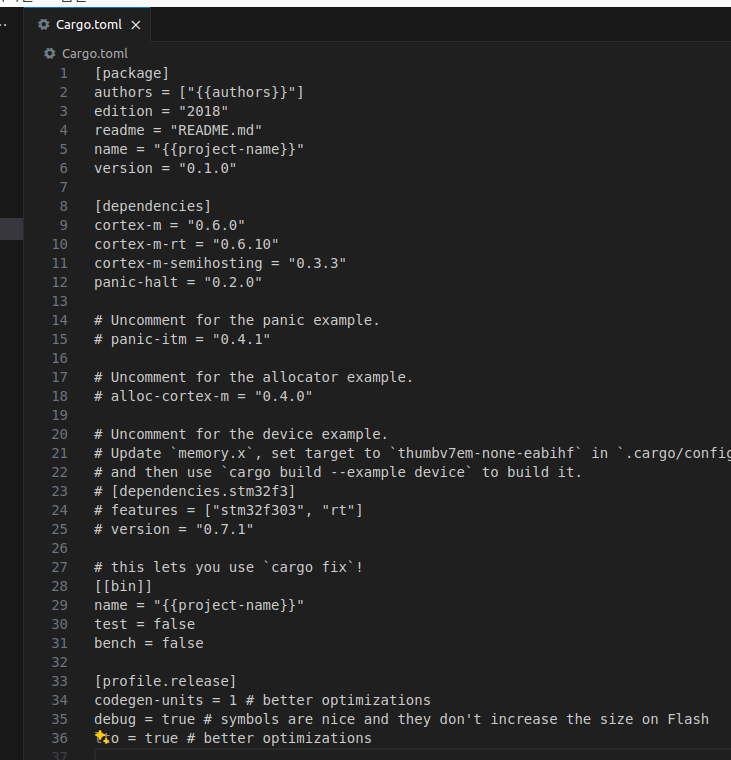
Task: Click the [[bin]] section header
Action: pos(123,586)
